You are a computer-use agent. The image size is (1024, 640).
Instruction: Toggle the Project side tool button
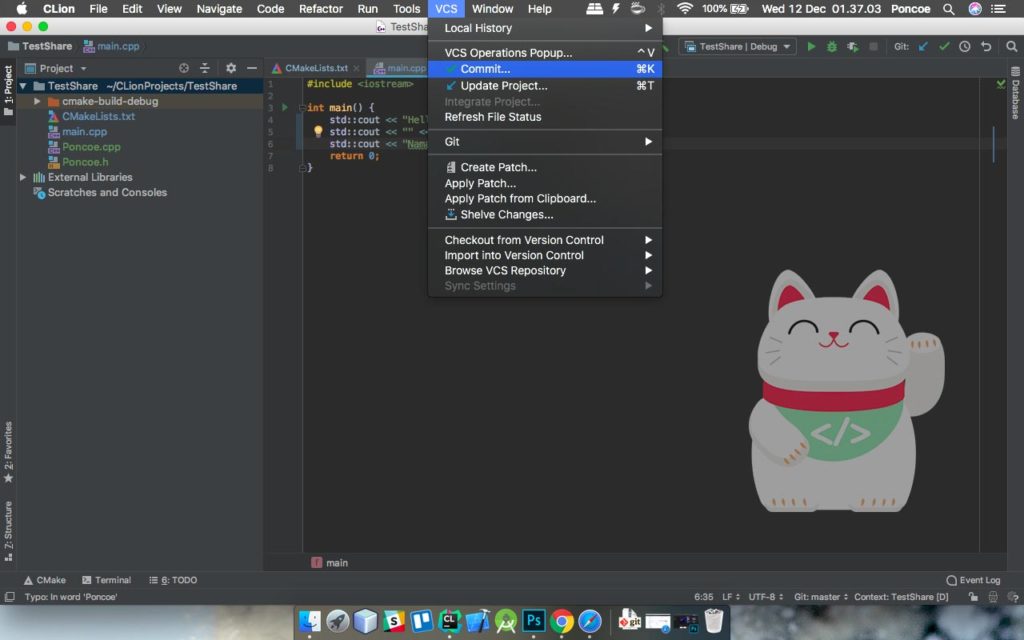click(8, 91)
